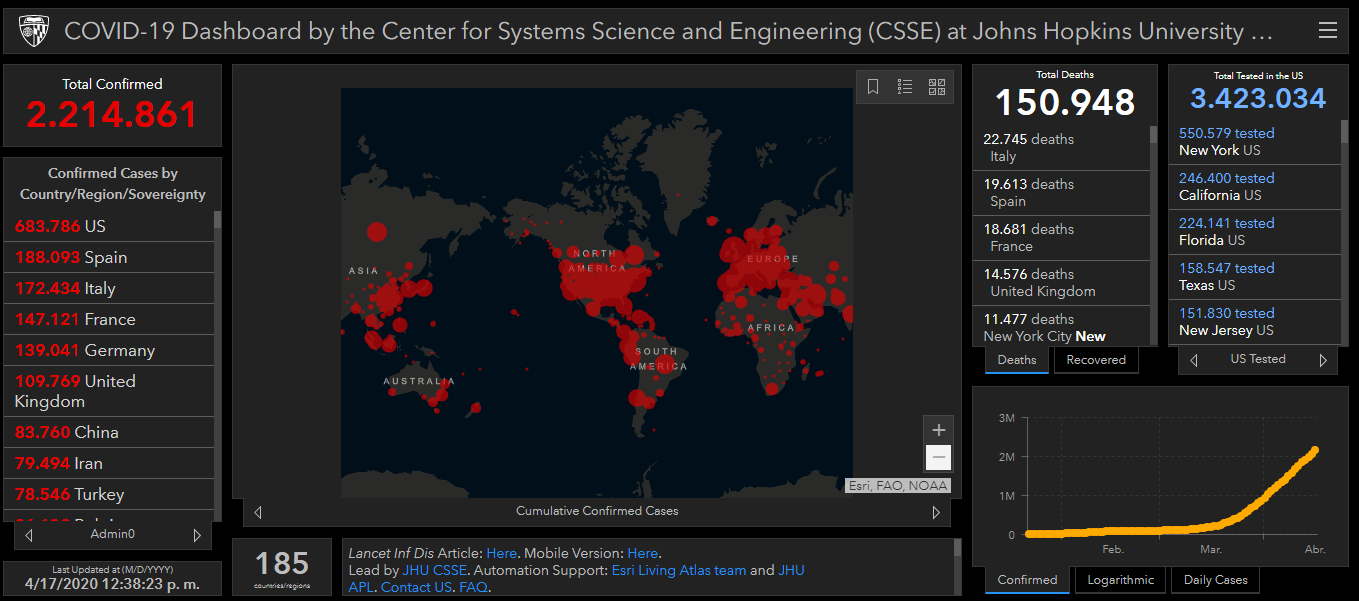Image resolution: width=1359 pixels, height=601 pixels.
Task: Click the Total Confirmed 2.214.861 figure
Action: coord(112,115)
